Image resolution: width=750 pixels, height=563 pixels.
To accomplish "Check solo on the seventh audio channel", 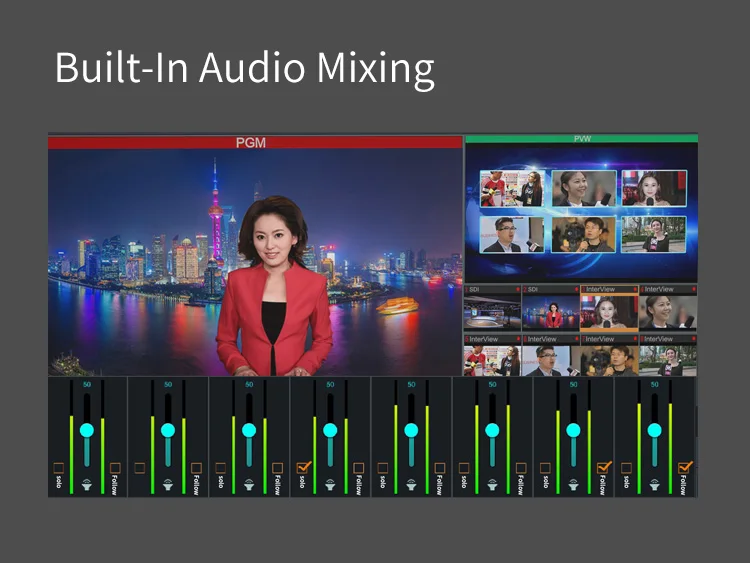I will (x=545, y=468).
